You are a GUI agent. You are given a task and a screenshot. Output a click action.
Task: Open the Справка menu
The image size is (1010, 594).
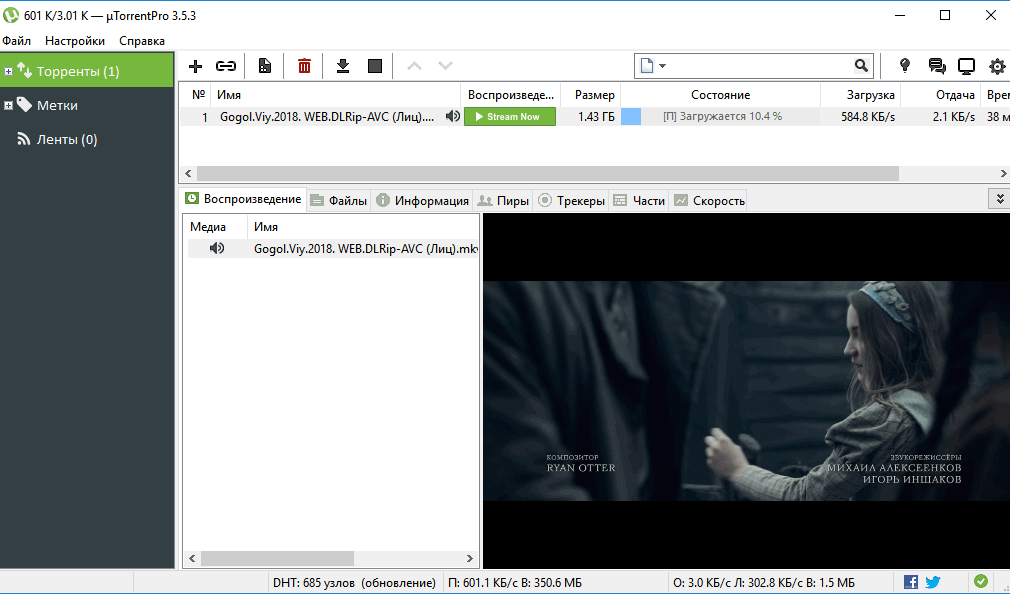point(142,41)
